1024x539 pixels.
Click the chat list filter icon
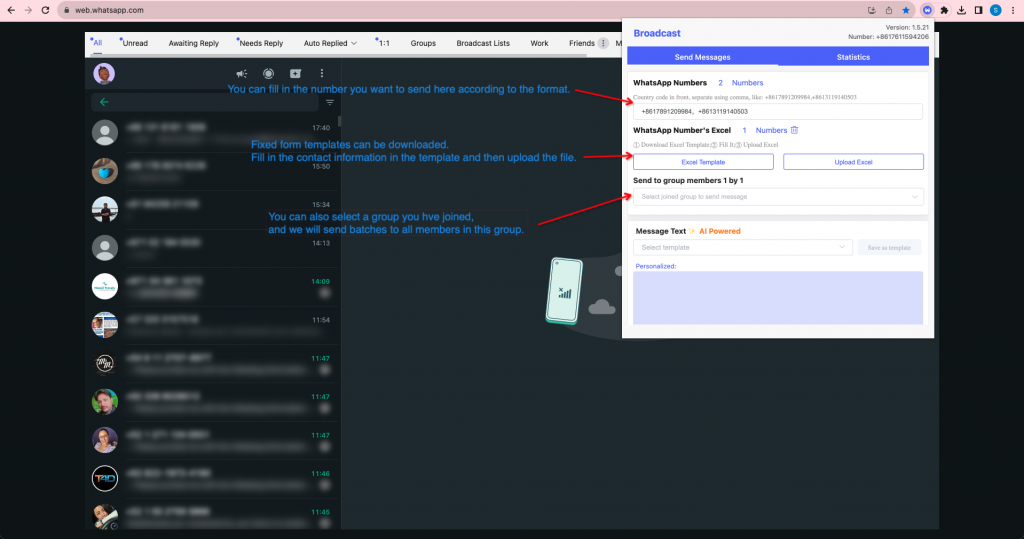[330, 102]
